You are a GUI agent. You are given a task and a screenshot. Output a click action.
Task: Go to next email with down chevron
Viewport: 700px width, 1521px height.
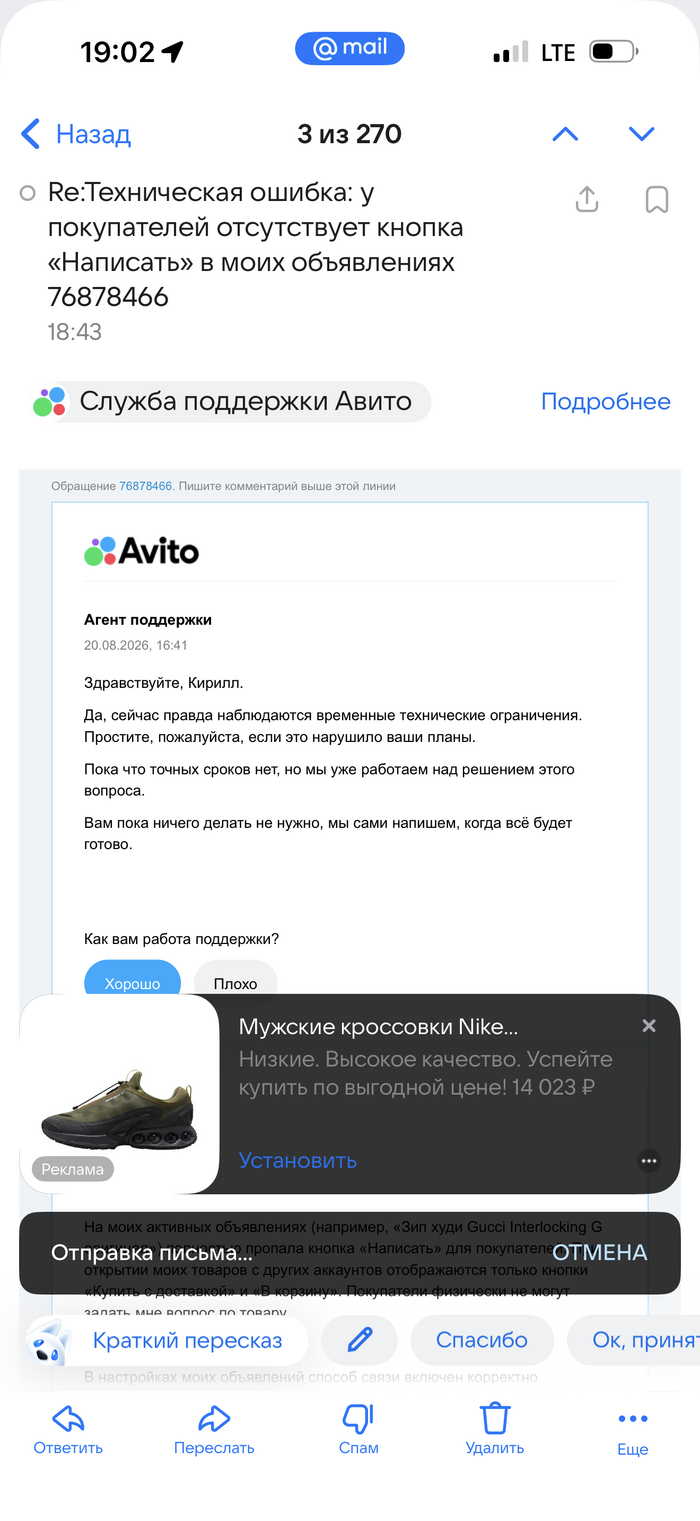(641, 134)
